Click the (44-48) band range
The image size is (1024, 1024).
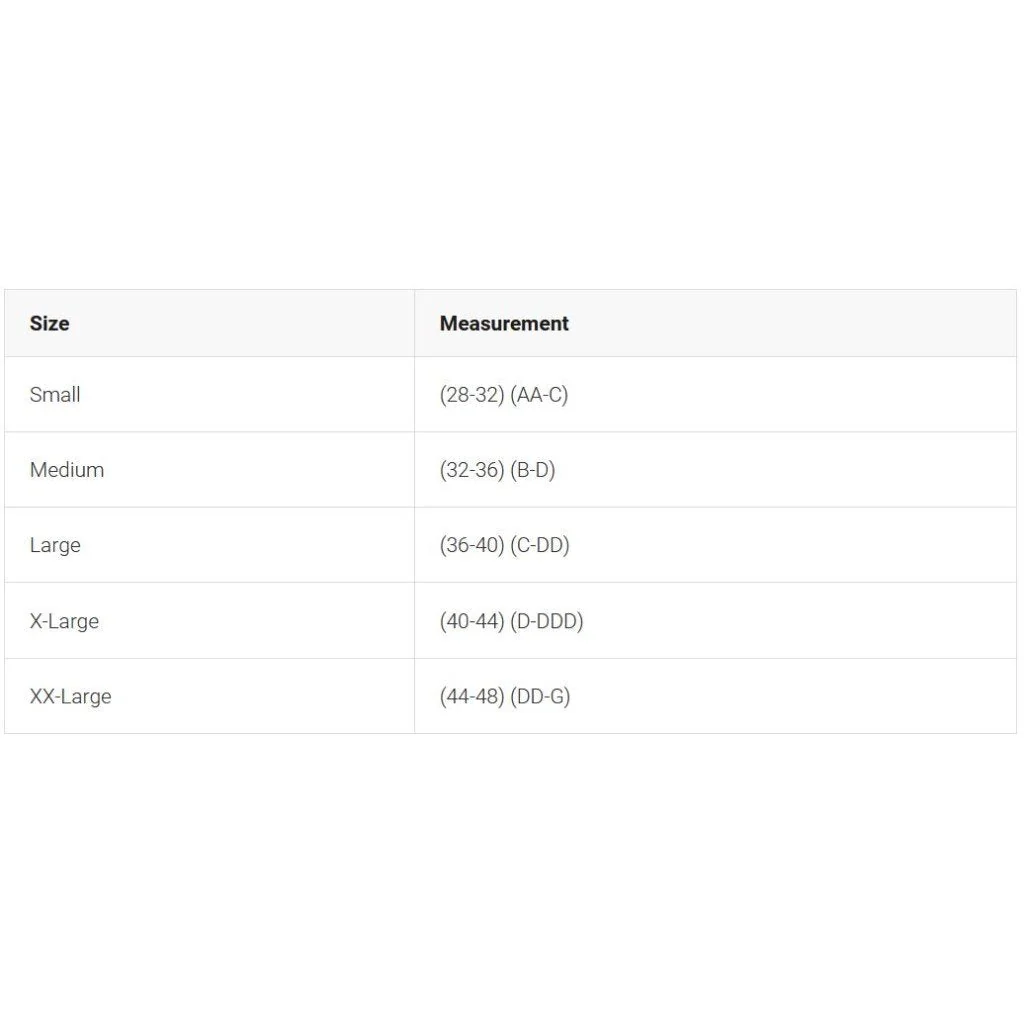click(472, 696)
